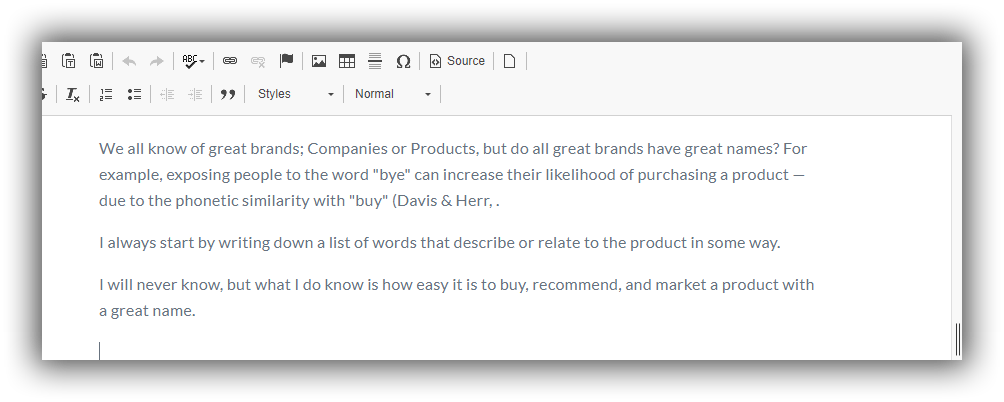Toggle numbered list formatting
The width and height of the screenshot is (1004, 402).
106,94
